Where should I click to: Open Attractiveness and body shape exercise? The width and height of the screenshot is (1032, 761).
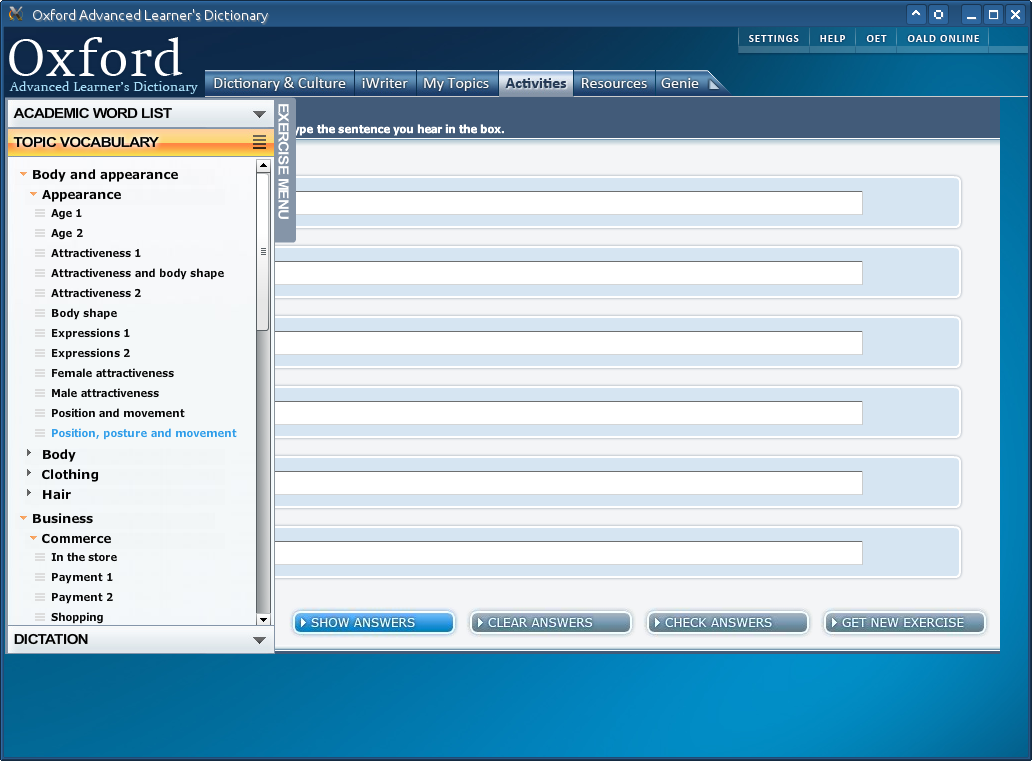coord(138,273)
